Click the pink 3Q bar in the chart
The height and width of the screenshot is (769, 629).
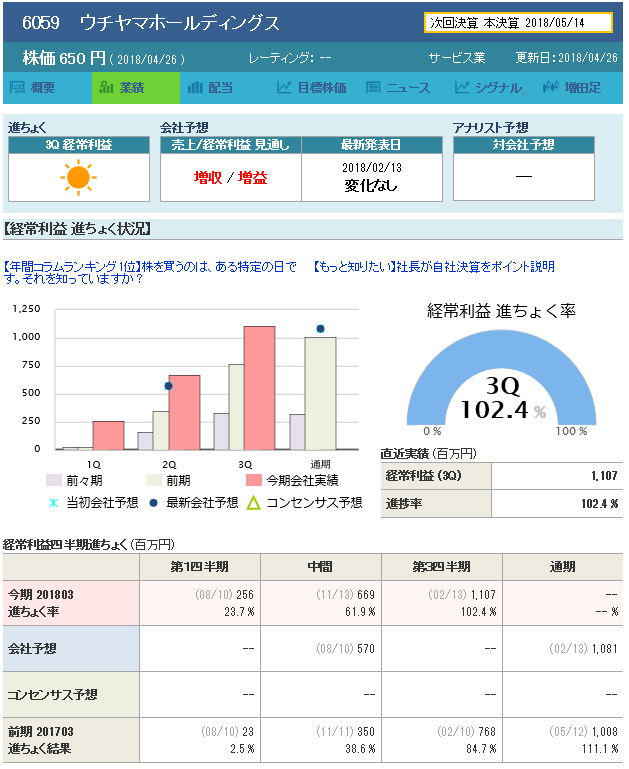259,388
